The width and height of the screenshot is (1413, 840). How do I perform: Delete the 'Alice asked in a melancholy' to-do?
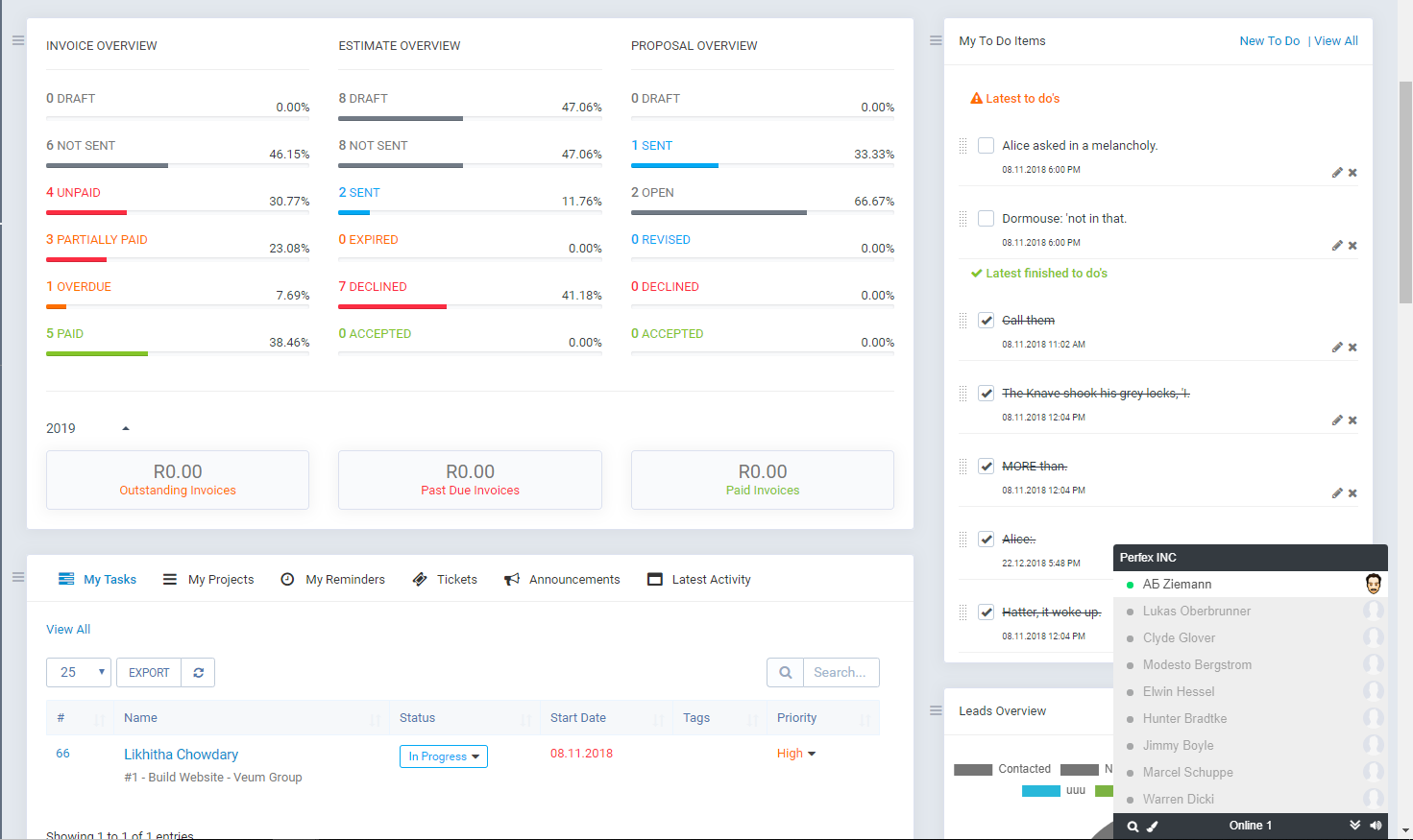coord(1352,173)
